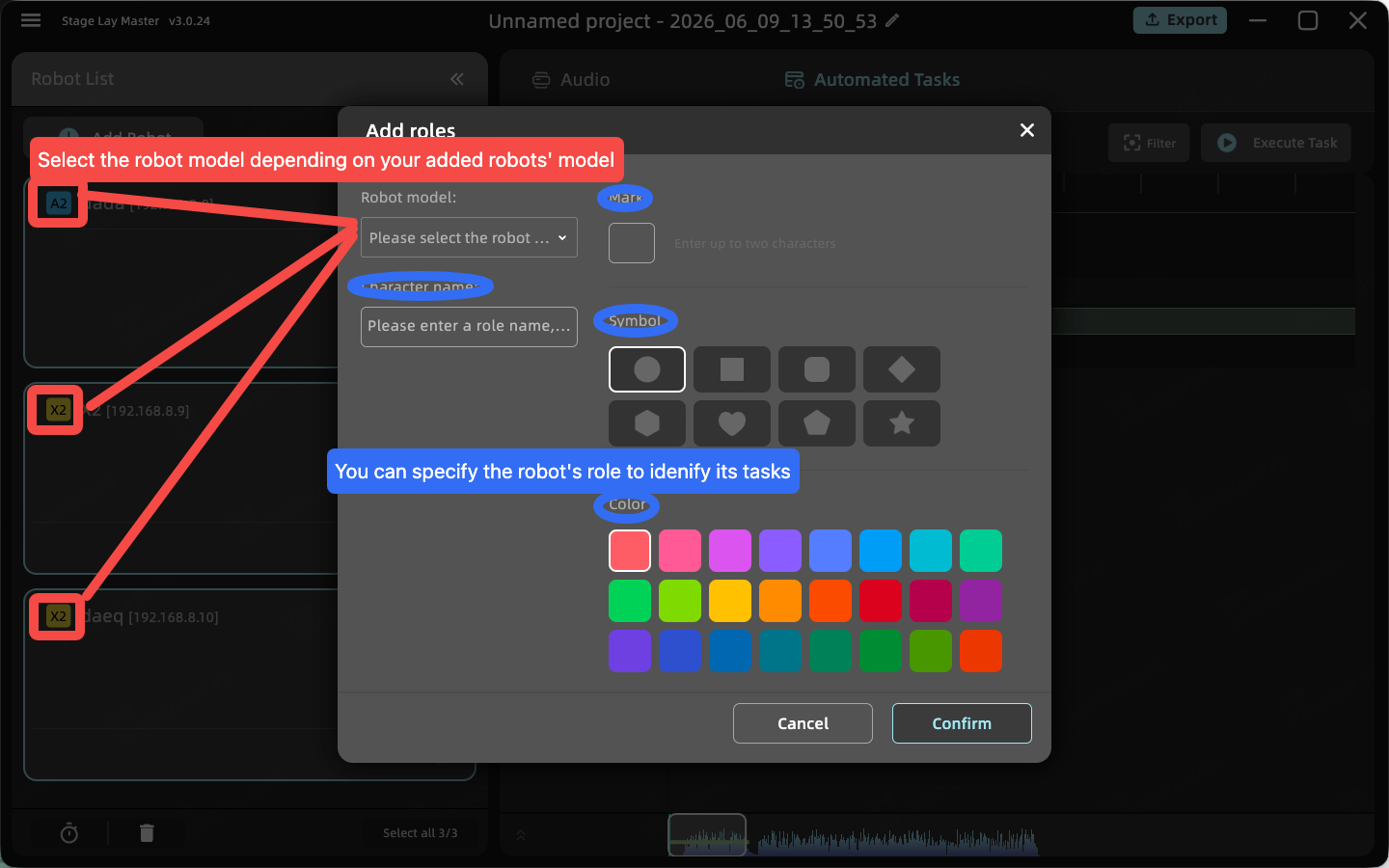
Task: Pick the diamond symbol
Action: 902,369
